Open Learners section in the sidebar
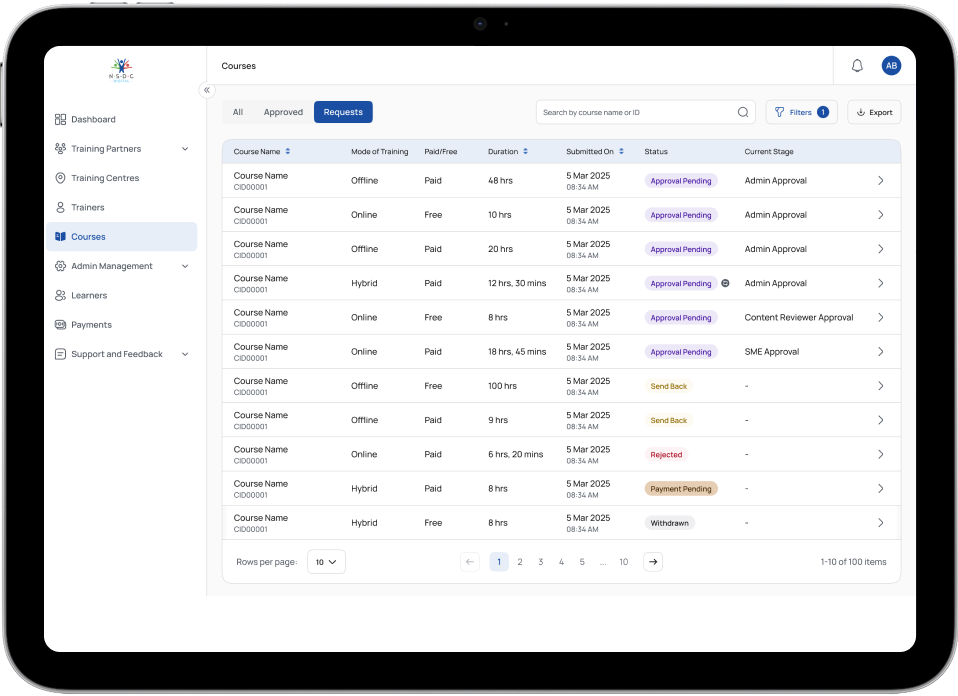The width and height of the screenshot is (958, 696). tap(89, 295)
